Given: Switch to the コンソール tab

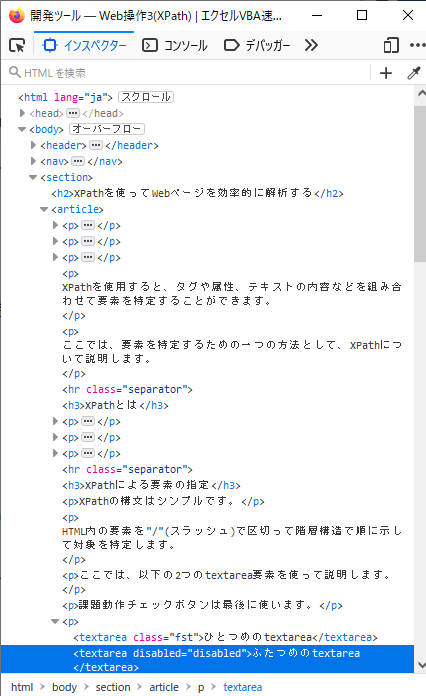Looking at the screenshot, I should point(175,45).
